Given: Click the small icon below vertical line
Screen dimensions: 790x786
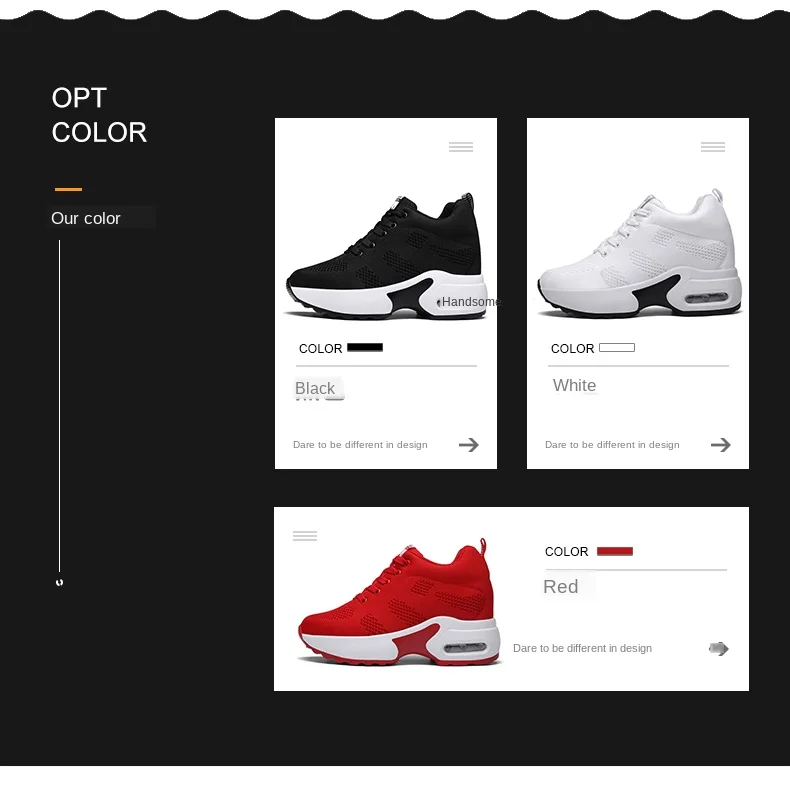Looking at the screenshot, I should pos(59,582).
